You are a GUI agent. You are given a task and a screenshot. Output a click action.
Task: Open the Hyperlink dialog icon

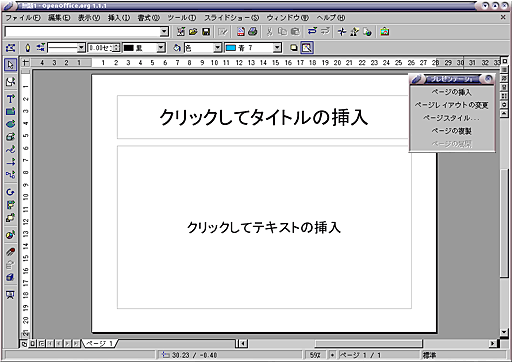point(367,32)
